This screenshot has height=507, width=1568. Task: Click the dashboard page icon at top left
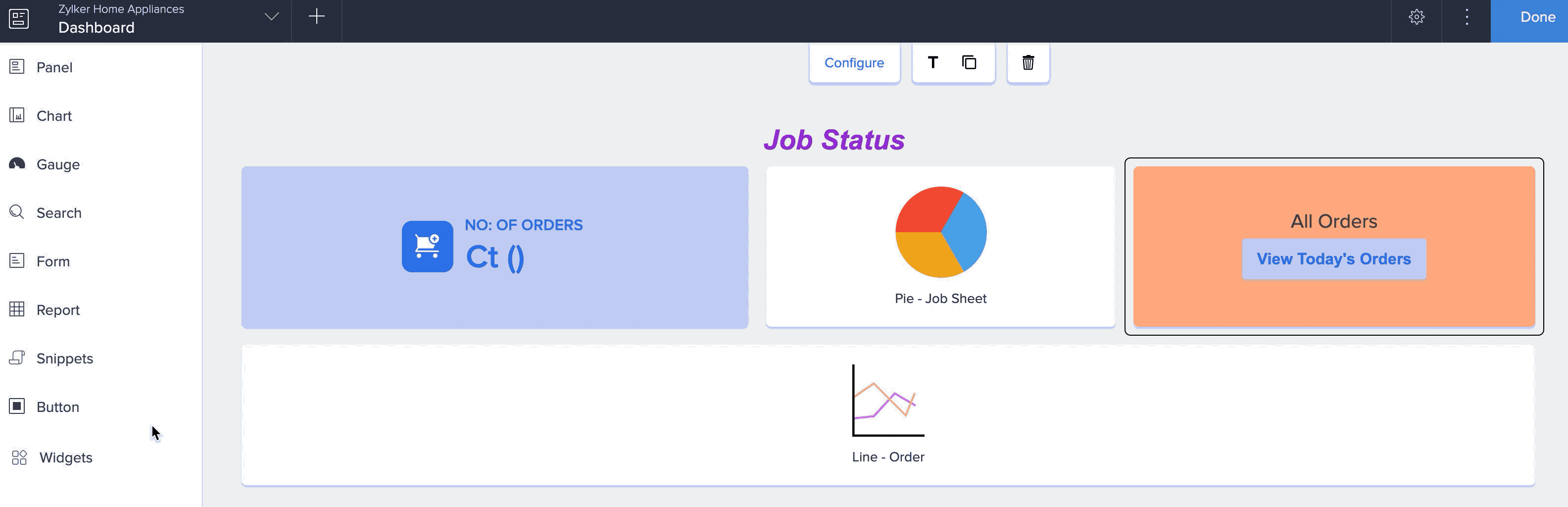pos(19,18)
